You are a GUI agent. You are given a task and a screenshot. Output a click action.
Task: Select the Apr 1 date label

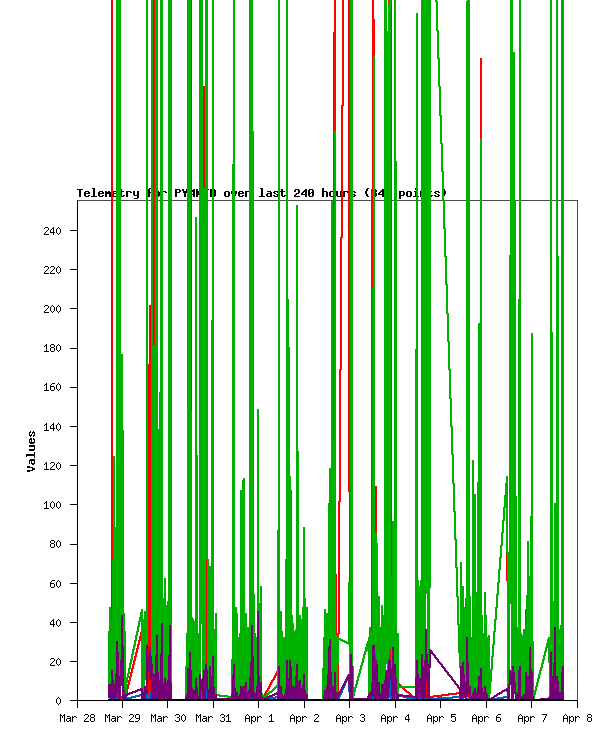(x=259, y=718)
